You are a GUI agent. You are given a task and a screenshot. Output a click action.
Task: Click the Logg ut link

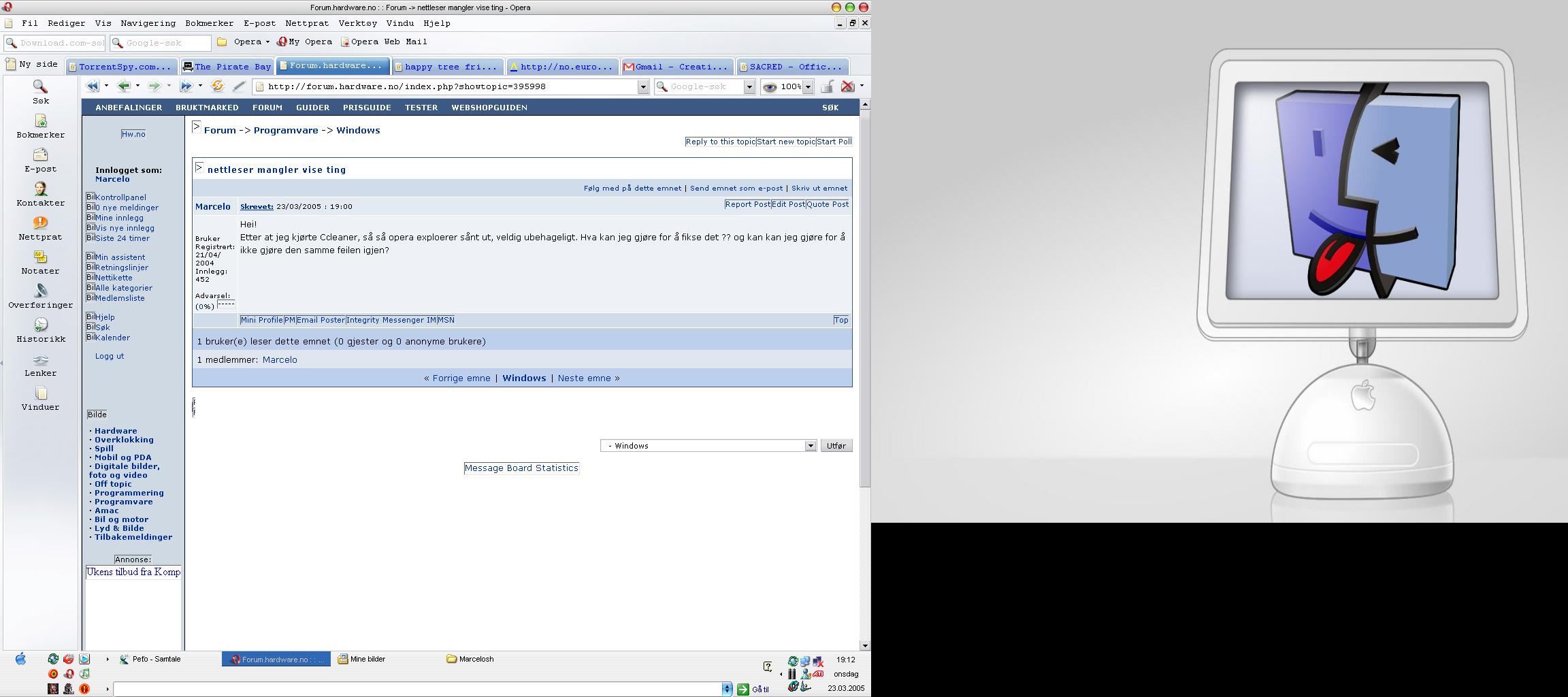tap(110, 356)
